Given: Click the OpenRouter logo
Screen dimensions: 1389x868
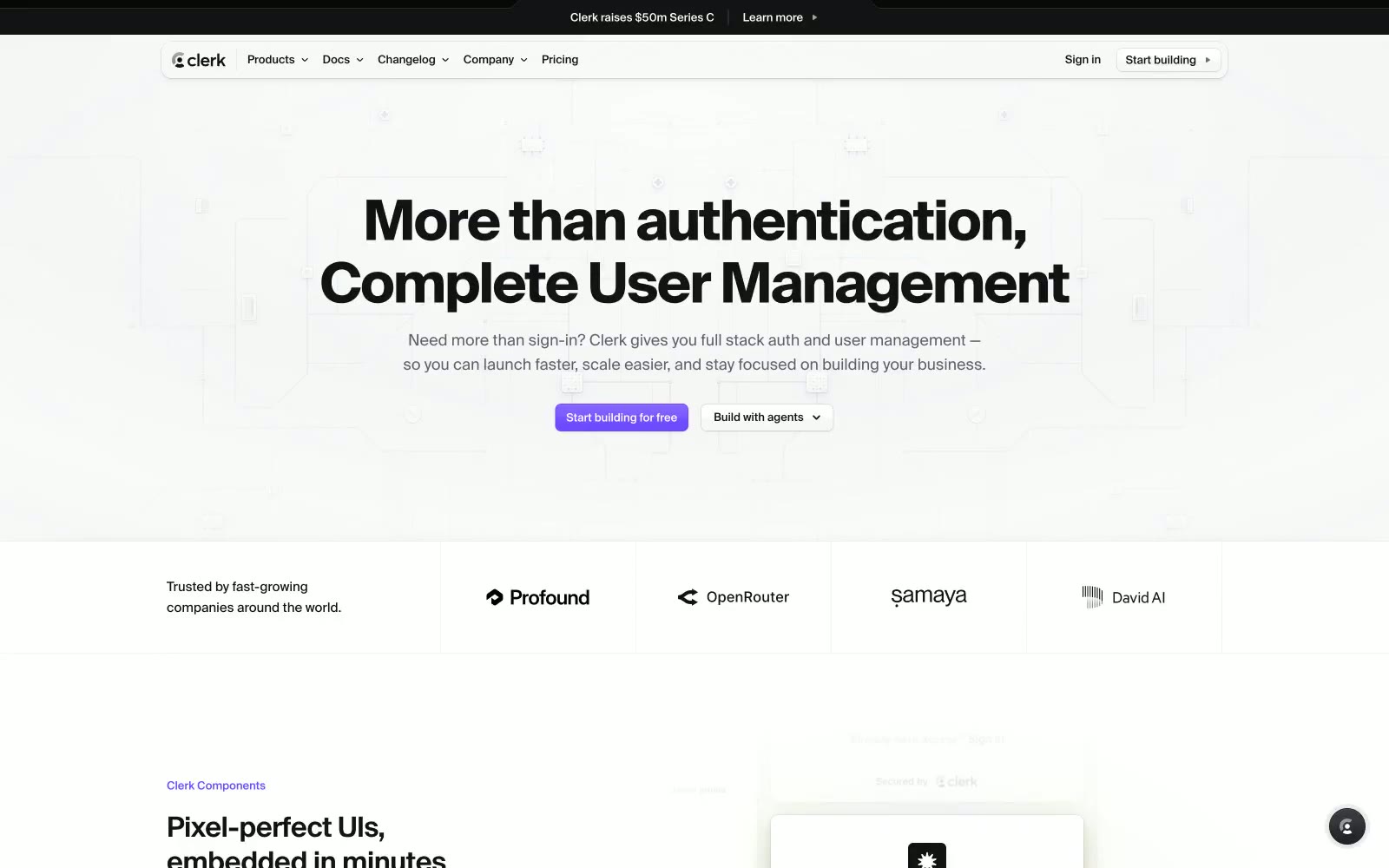Looking at the screenshot, I should 734,597.
